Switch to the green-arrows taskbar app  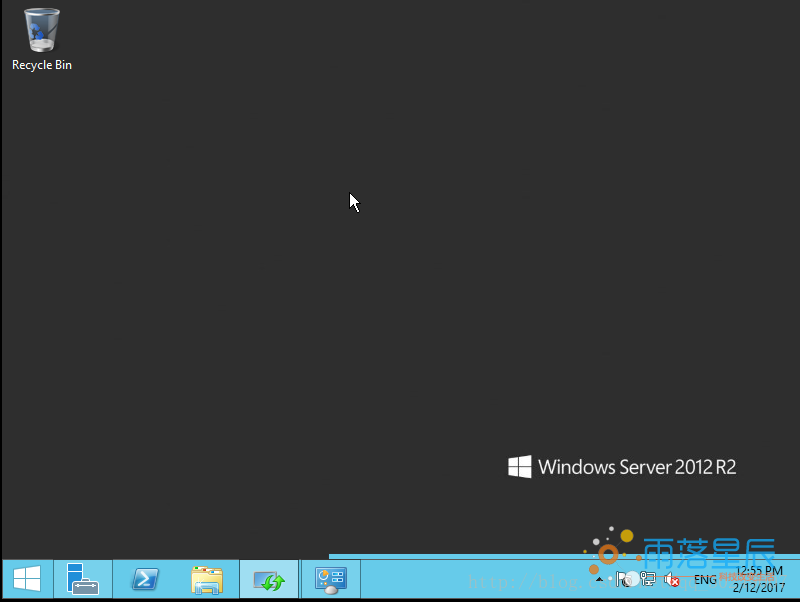[x=269, y=579]
